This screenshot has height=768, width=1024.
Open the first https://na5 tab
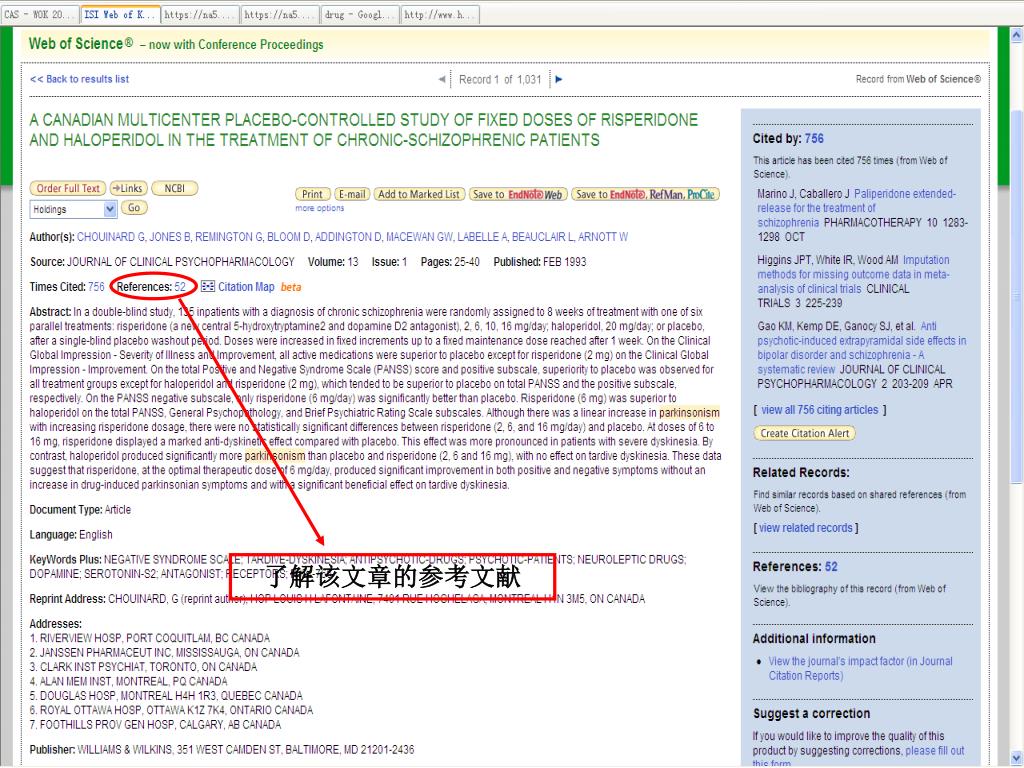[200, 14]
